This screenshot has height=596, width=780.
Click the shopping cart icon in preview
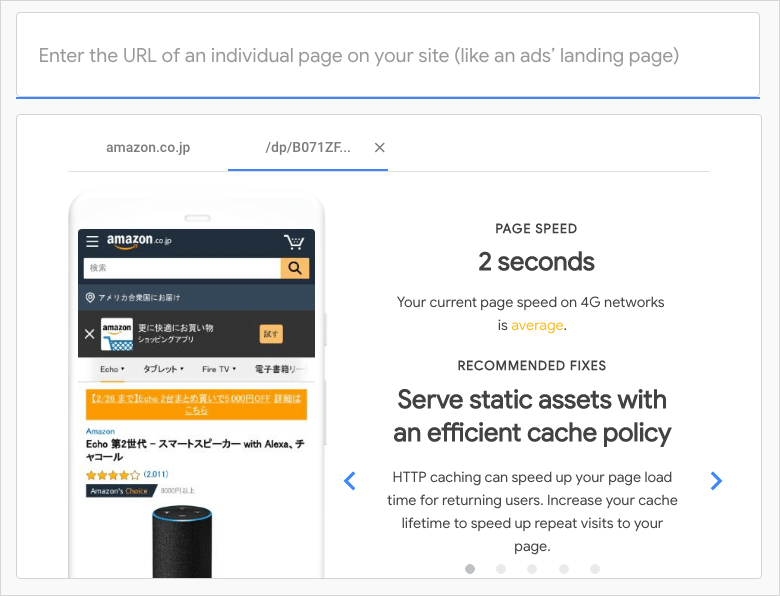pos(294,242)
